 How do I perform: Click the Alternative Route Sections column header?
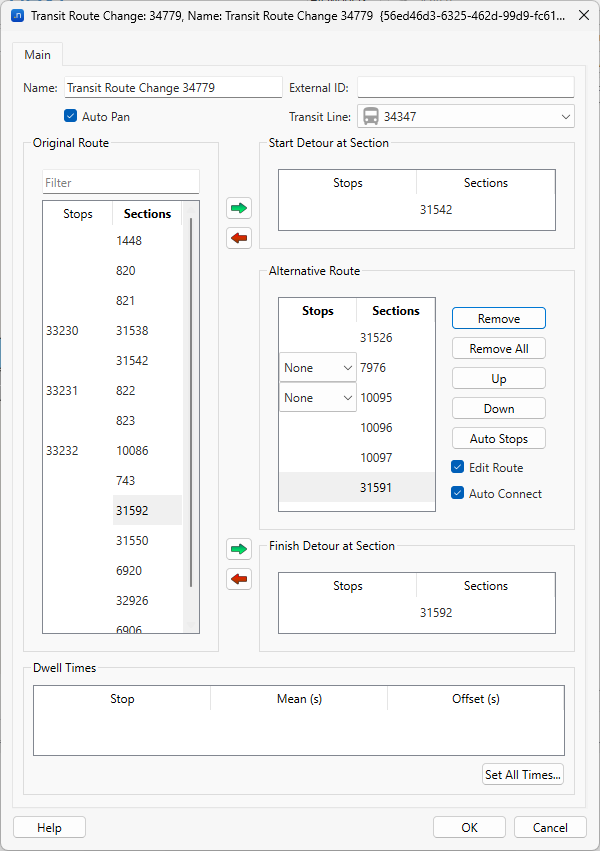(x=395, y=311)
